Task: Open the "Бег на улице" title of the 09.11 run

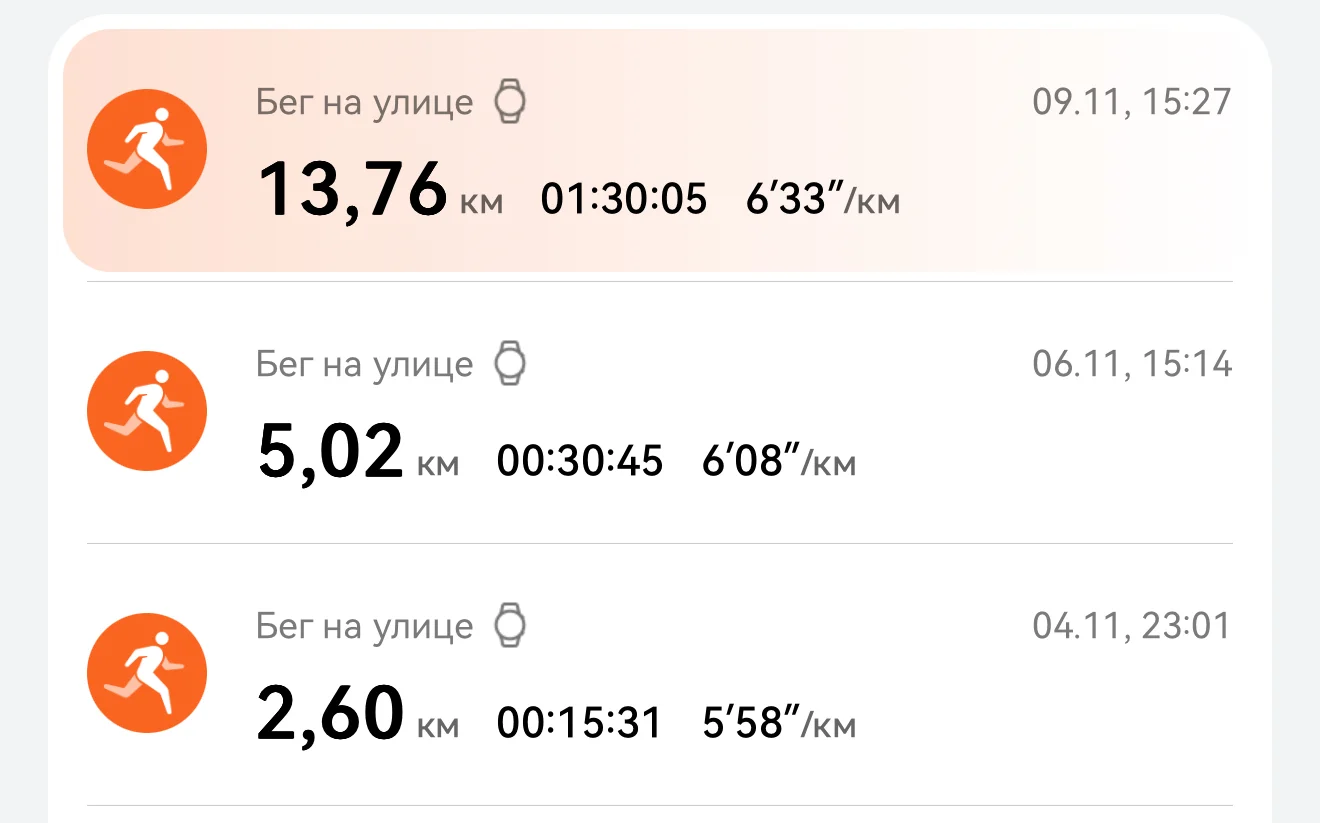Action: pos(364,102)
